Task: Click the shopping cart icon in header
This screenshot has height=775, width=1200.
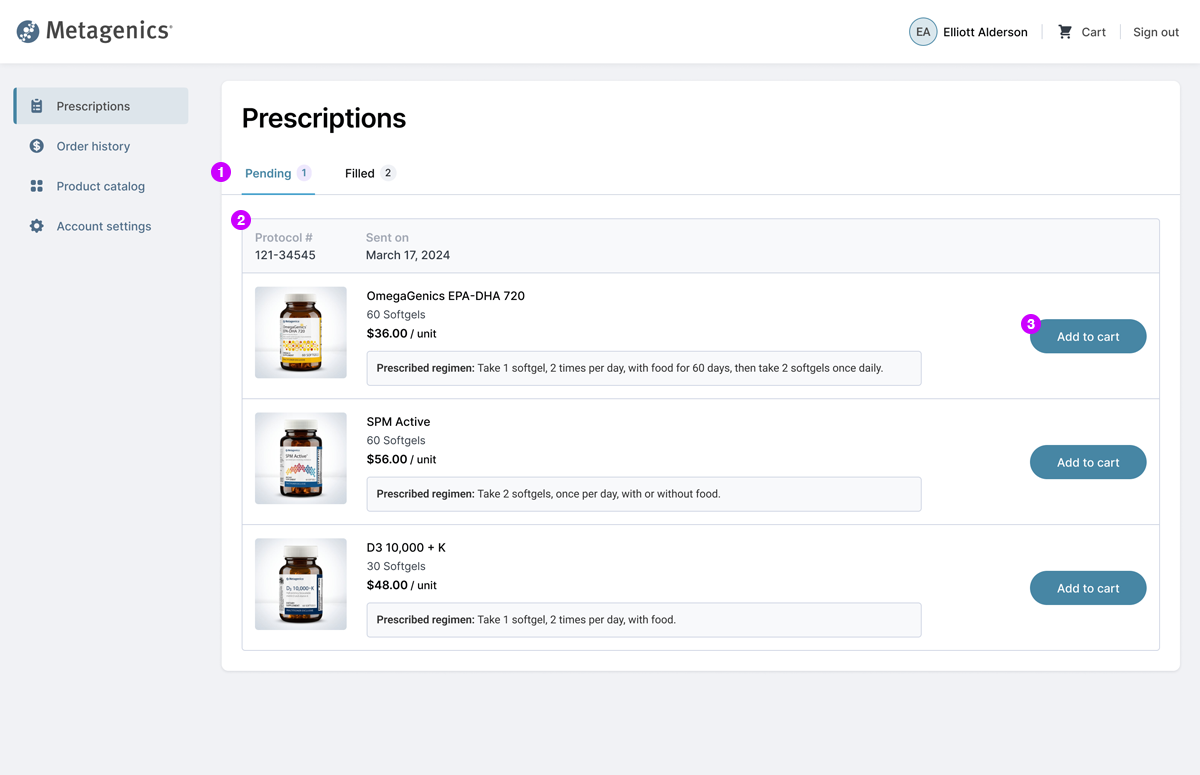Action: tap(1065, 32)
